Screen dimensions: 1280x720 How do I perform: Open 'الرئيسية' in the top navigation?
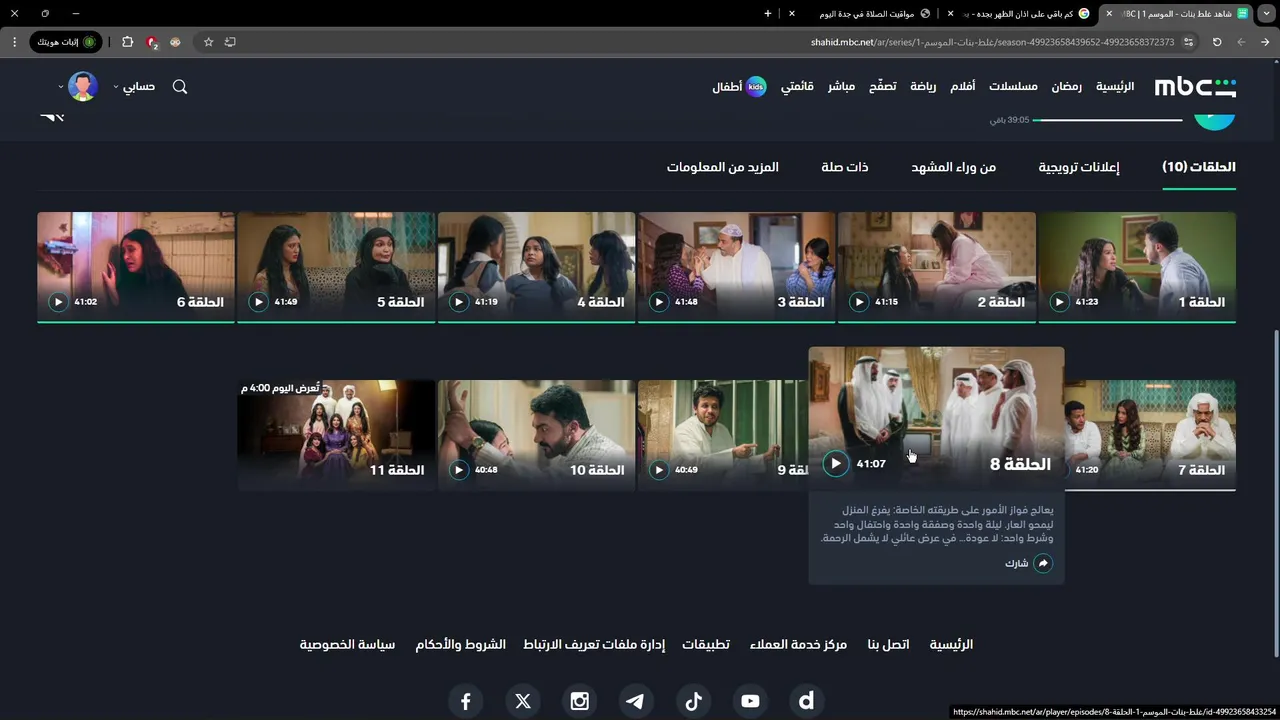[1115, 87]
